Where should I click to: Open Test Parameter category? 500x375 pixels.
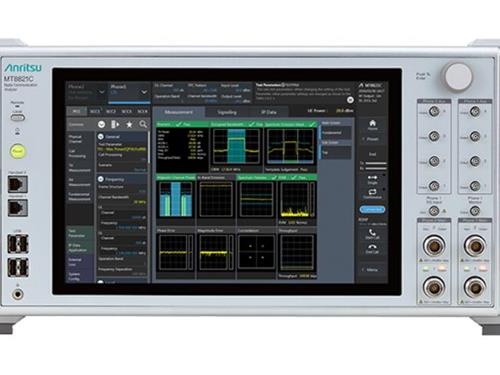point(79,233)
